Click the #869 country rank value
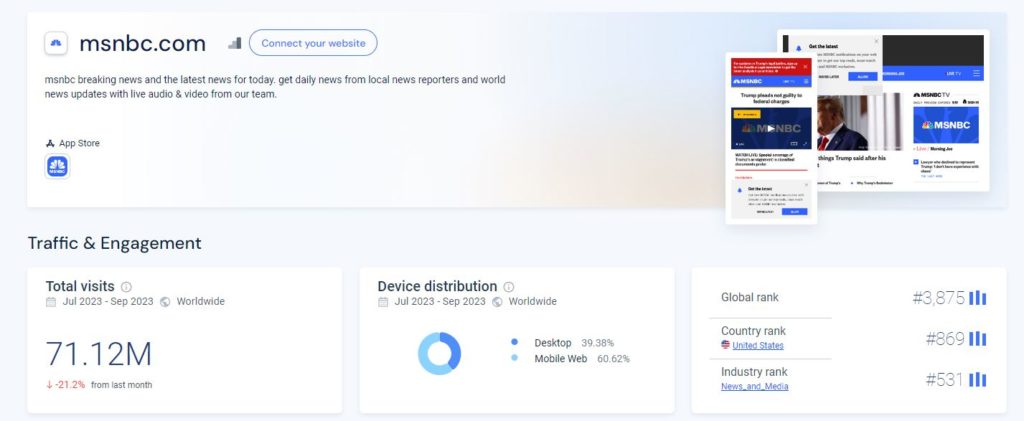 tap(945, 339)
